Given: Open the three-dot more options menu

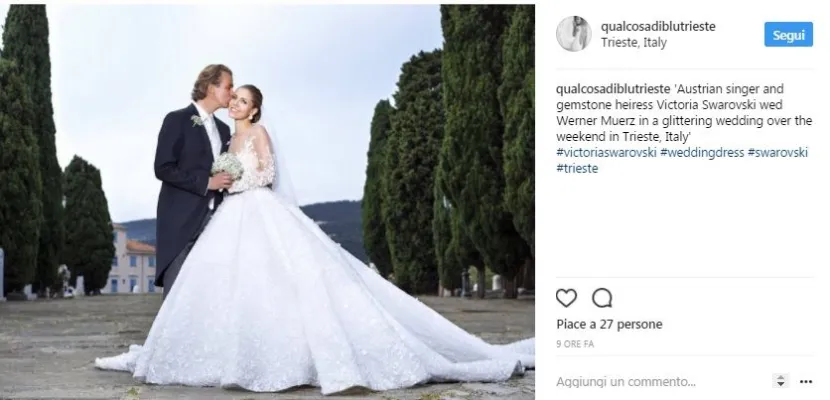Looking at the screenshot, I should point(806,381).
